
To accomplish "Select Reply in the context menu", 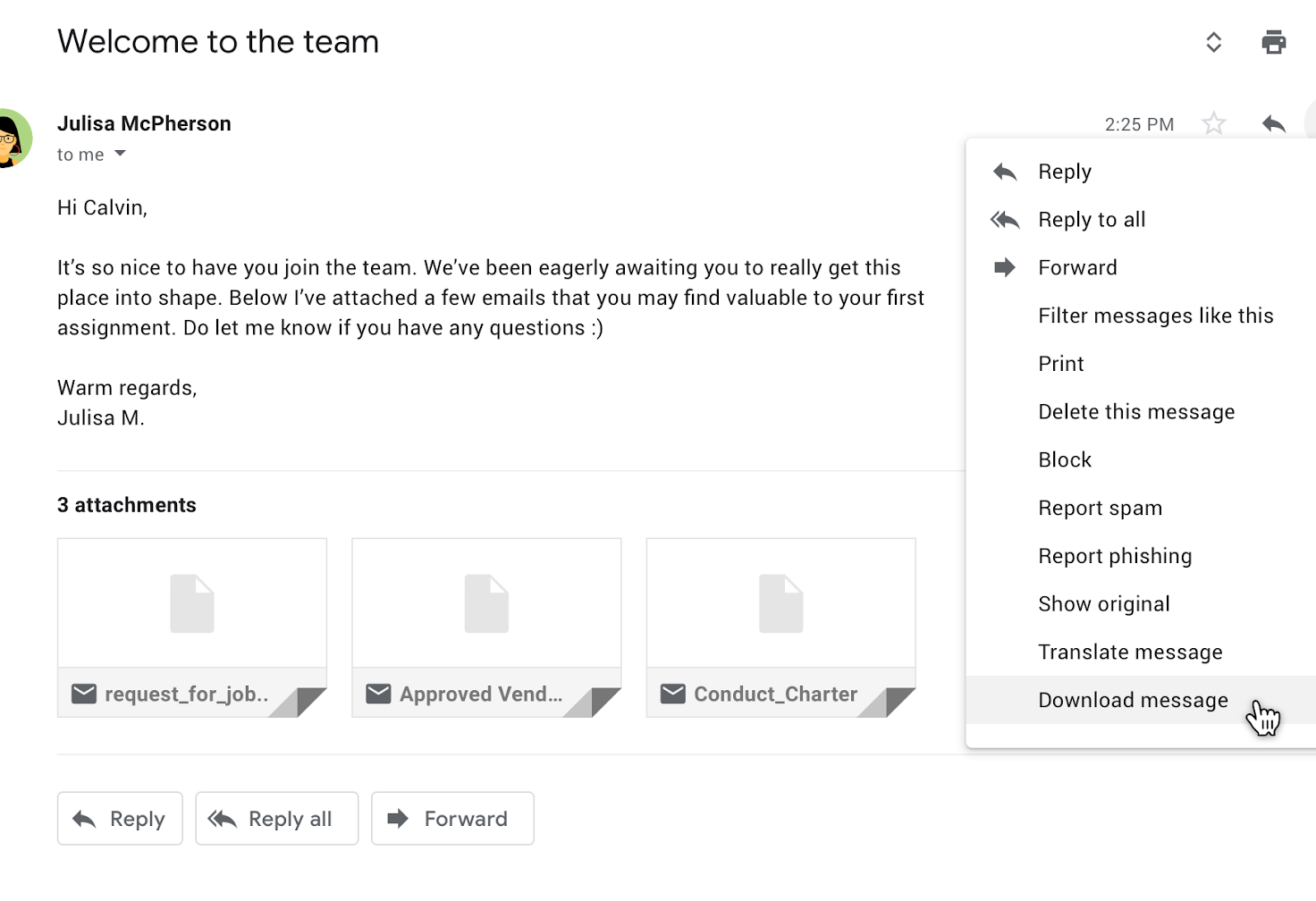I will [x=1064, y=172].
